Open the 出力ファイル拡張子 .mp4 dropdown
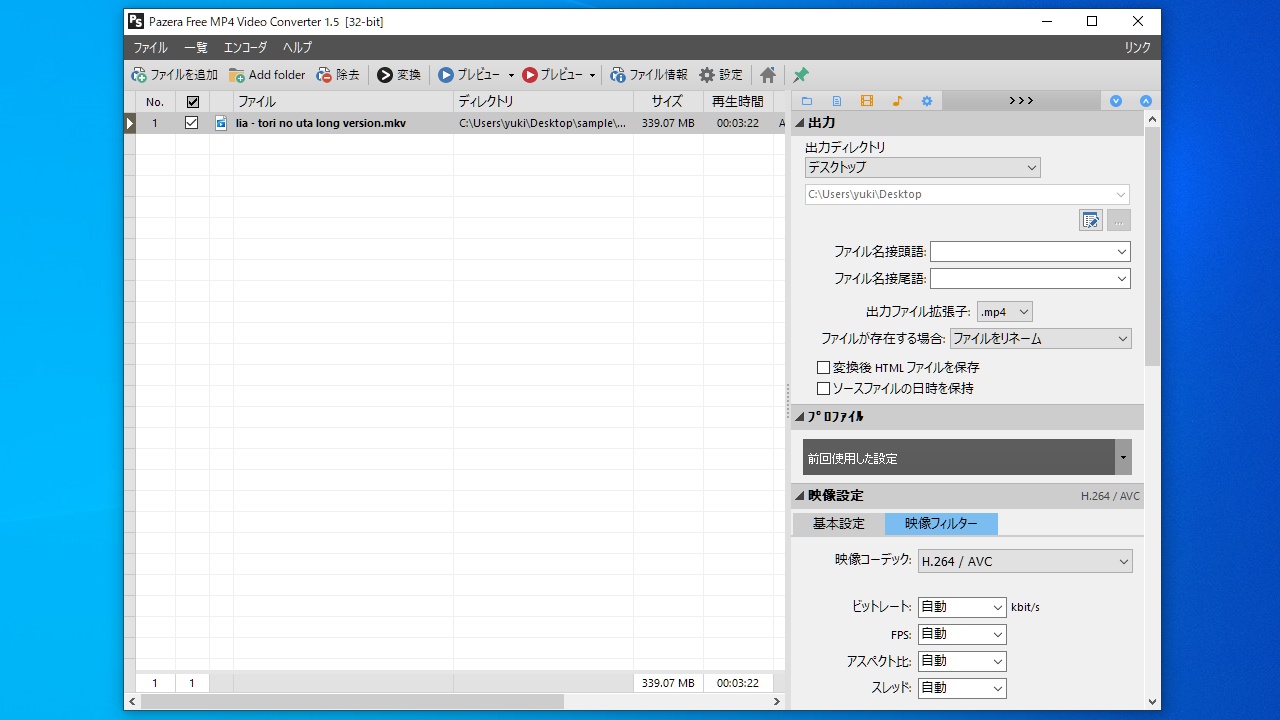The height and width of the screenshot is (720, 1280). tap(1004, 312)
